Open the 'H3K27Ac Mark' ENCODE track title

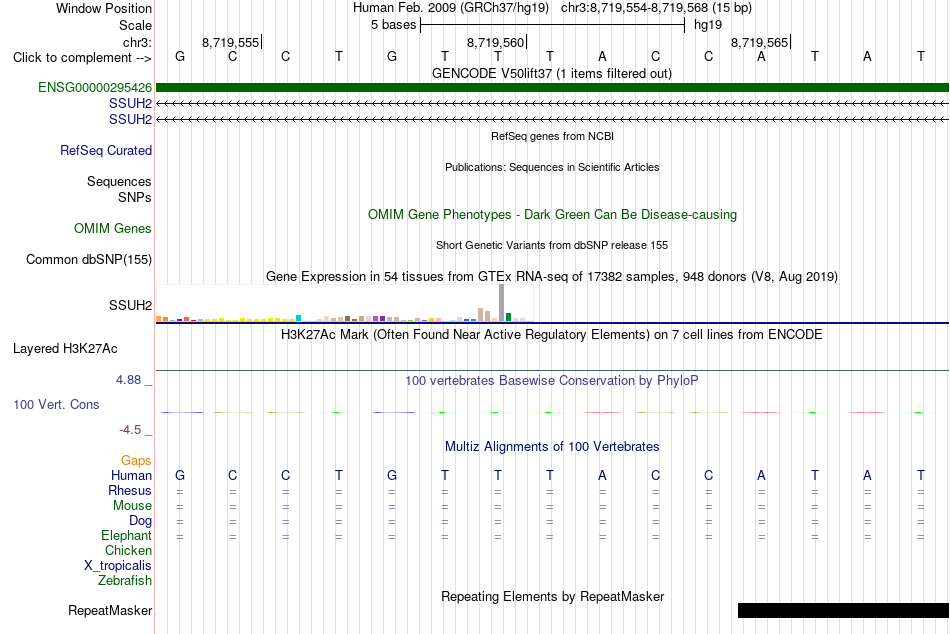tap(552, 335)
